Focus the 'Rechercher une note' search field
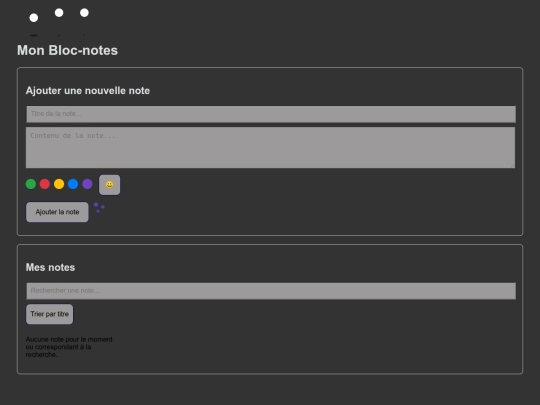 271,291
